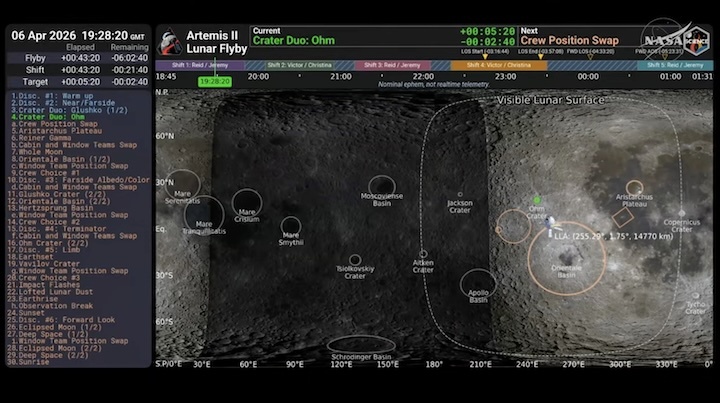Select the Orion spacecraft icon on map
The width and height of the screenshot is (720, 403).
[551, 225]
